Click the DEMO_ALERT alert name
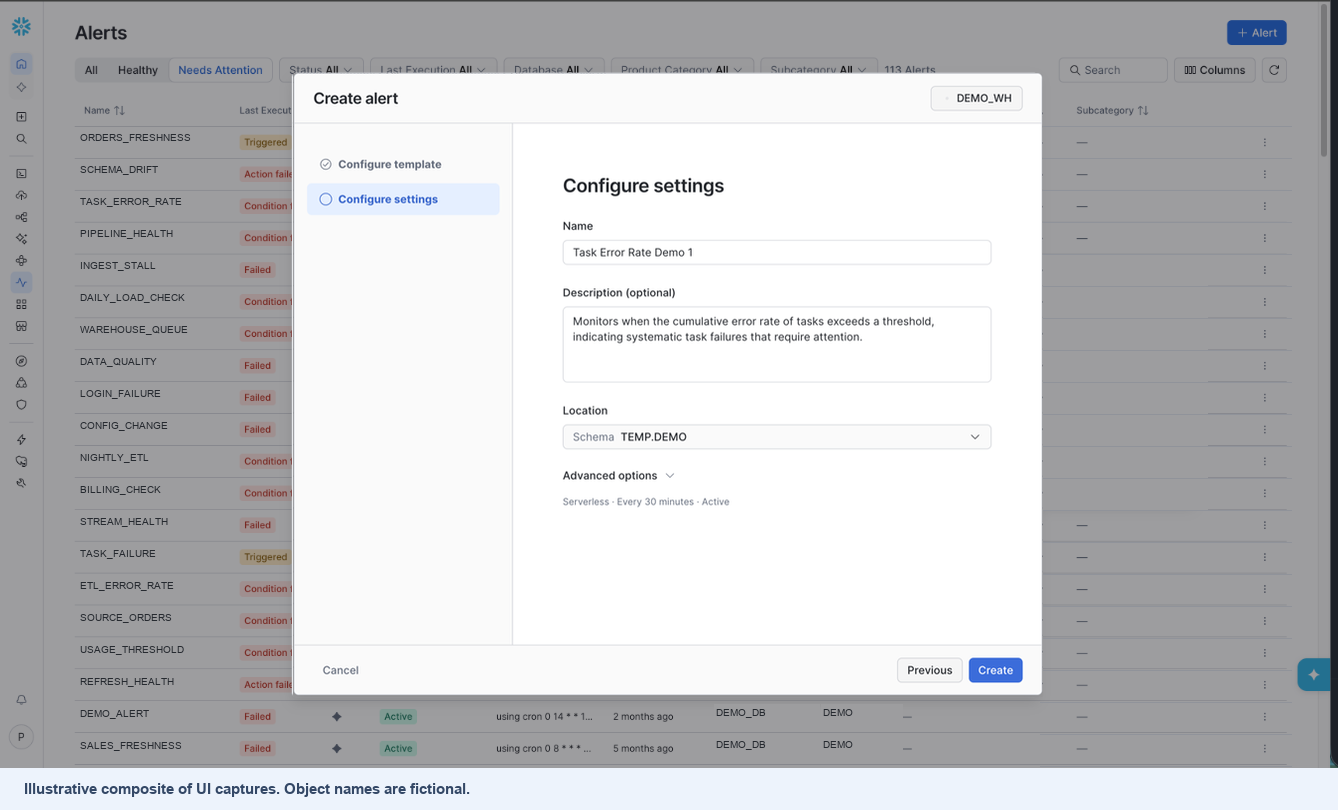Viewport: 1338px width, 810px height. (115, 714)
